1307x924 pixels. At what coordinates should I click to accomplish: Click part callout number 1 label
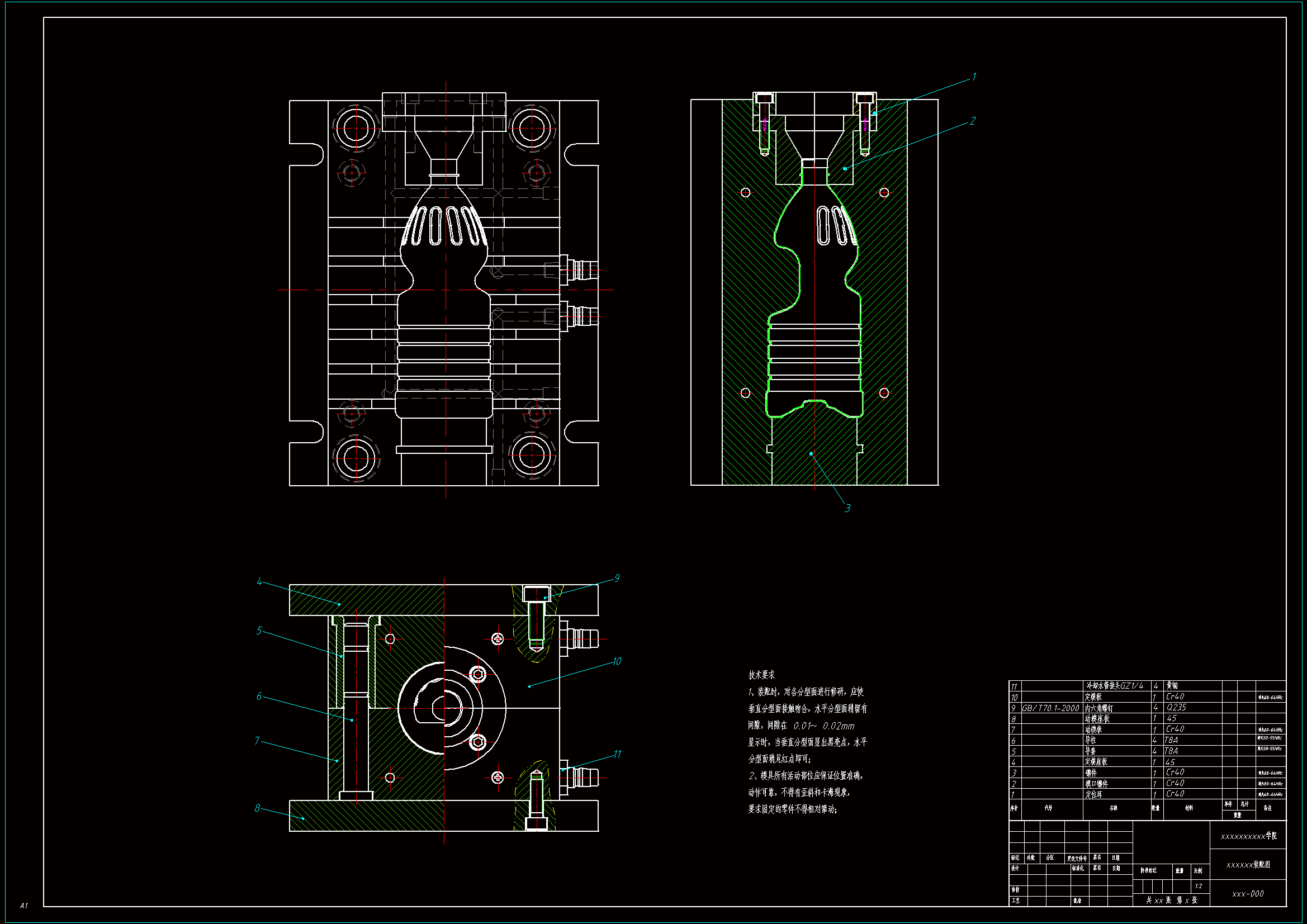click(x=974, y=77)
